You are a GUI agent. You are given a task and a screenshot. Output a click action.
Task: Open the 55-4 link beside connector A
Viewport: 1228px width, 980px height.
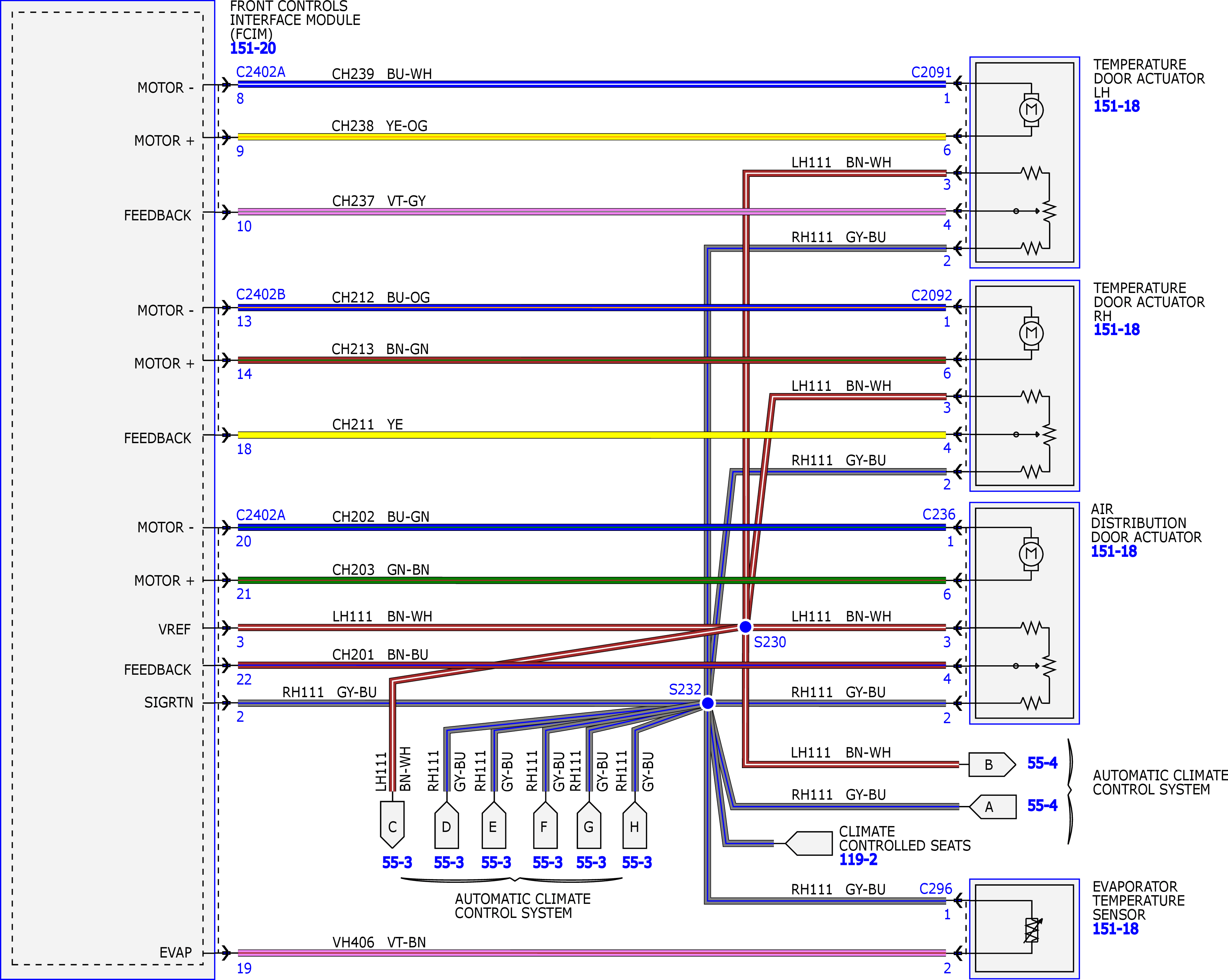click(x=1042, y=806)
